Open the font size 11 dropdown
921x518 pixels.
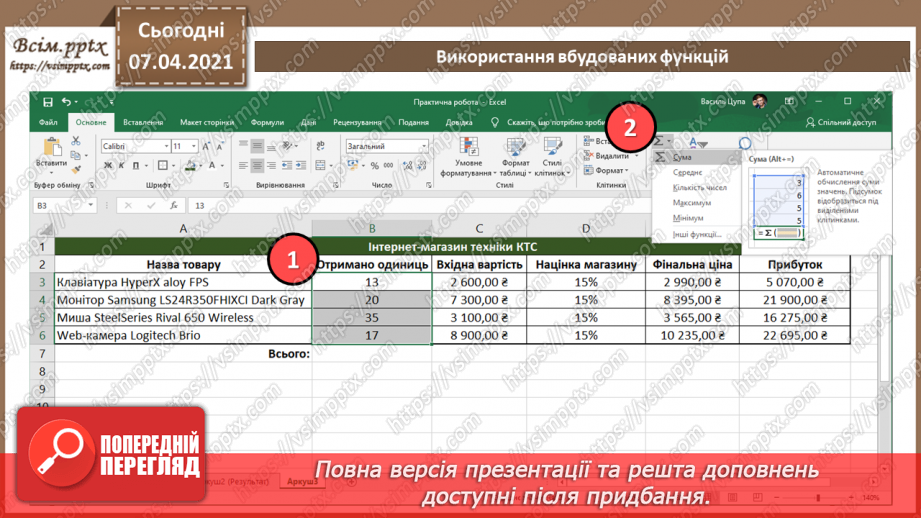pyautogui.click(x=194, y=146)
